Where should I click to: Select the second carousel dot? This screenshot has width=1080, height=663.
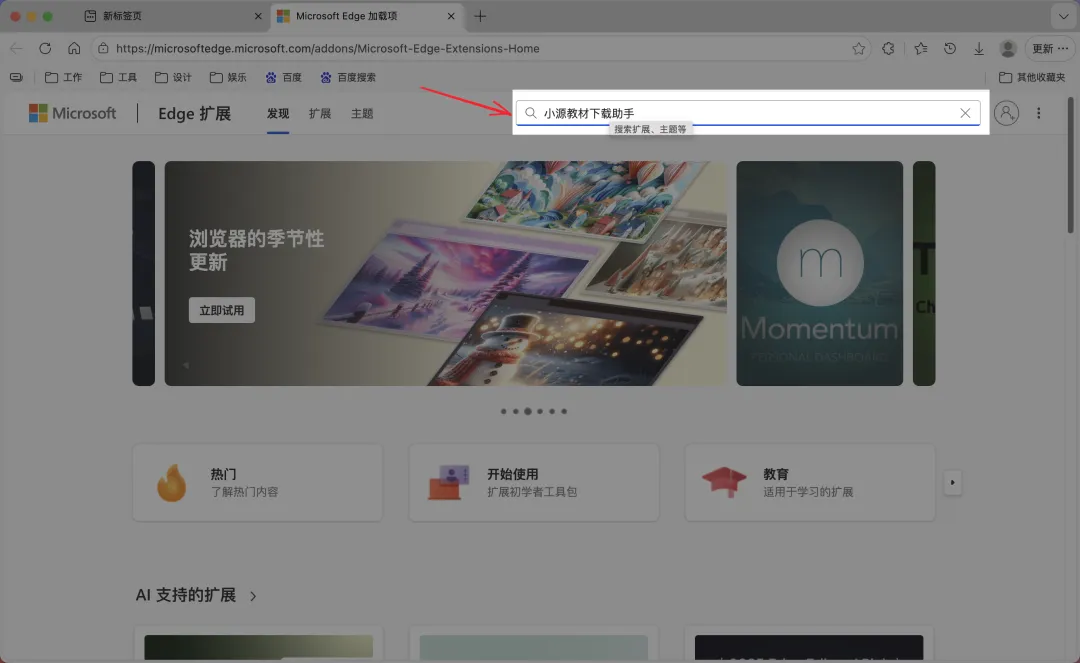tap(515, 411)
